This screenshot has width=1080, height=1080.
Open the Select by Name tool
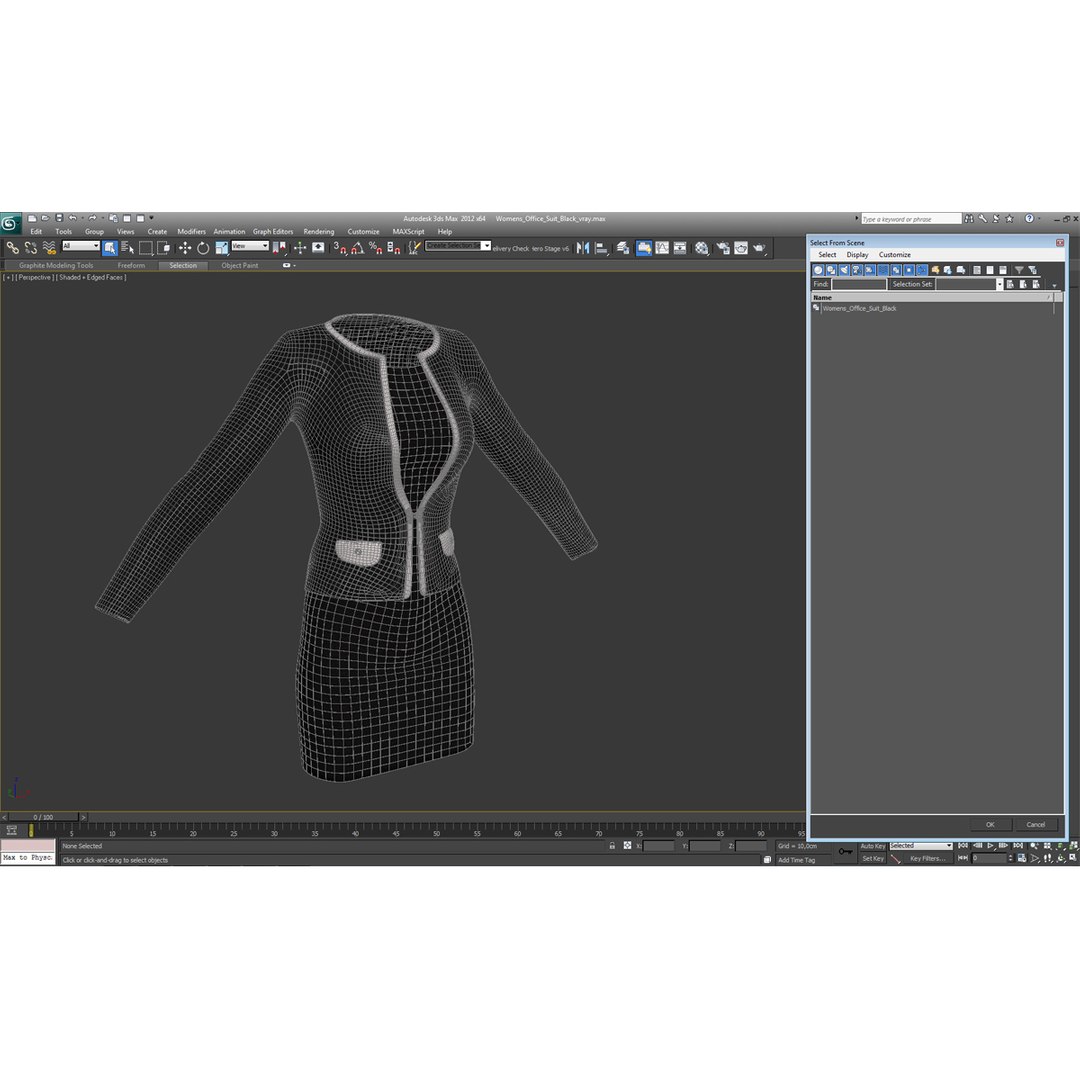tap(127, 248)
